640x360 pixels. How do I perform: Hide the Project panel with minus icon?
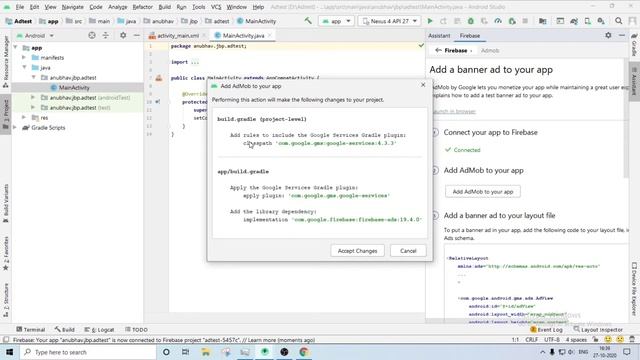click(136, 36)
